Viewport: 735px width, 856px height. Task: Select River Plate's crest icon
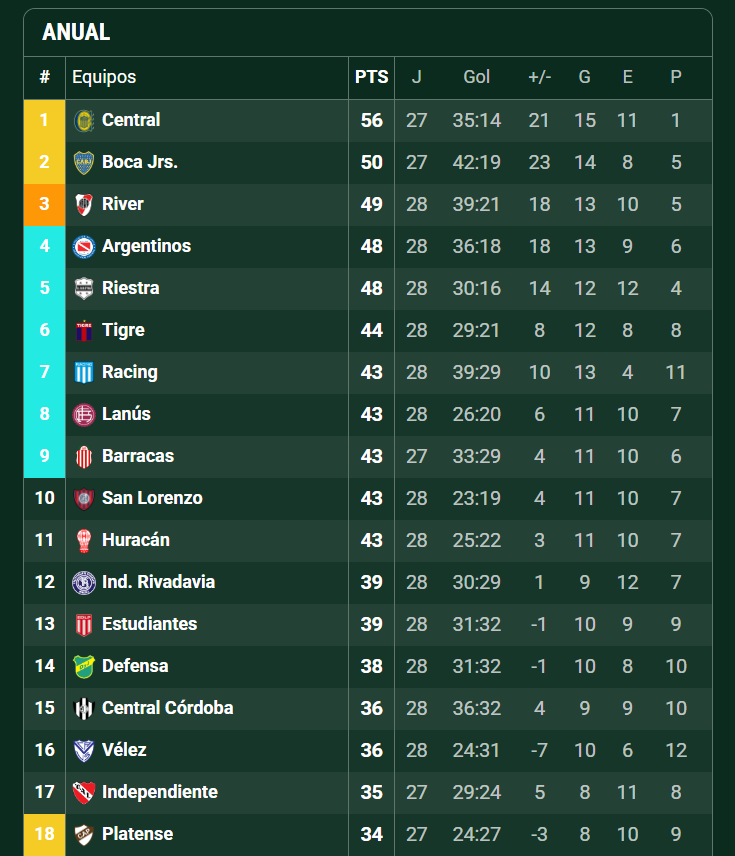click(84, 205)
